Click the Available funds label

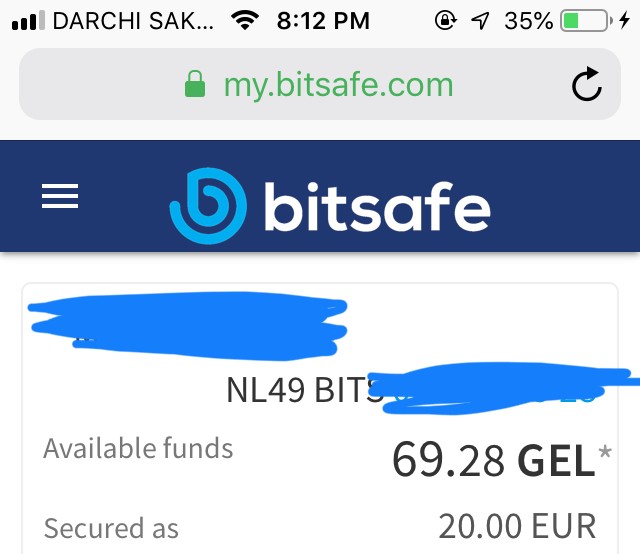138,448
